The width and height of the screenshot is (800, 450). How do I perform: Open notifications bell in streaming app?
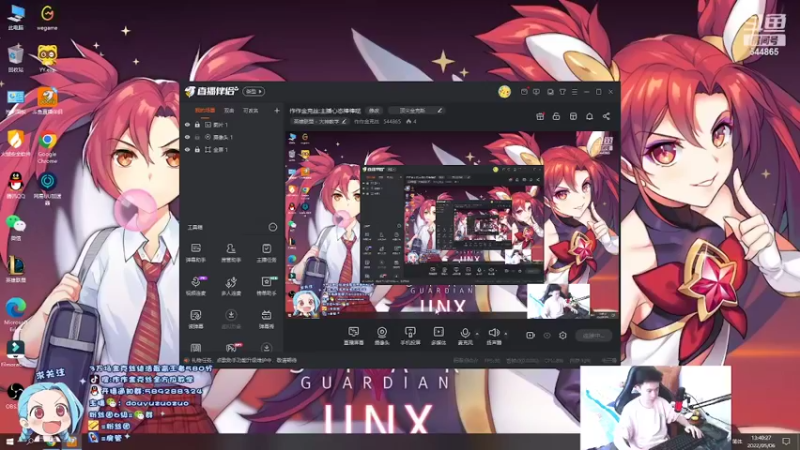click(x=589, y=116)
